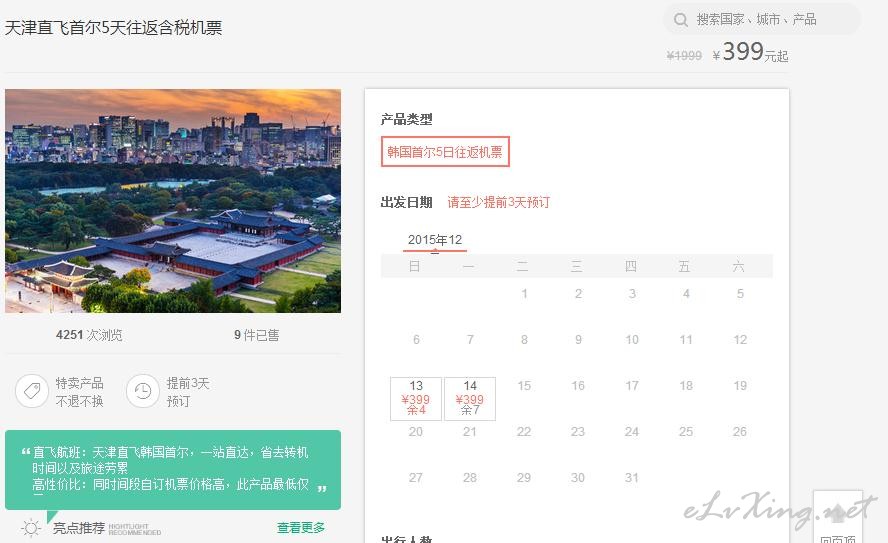This screenshot has width=888, height=543.
Task: Click the 9 件已售 sold count
Action: pos(257,335)
